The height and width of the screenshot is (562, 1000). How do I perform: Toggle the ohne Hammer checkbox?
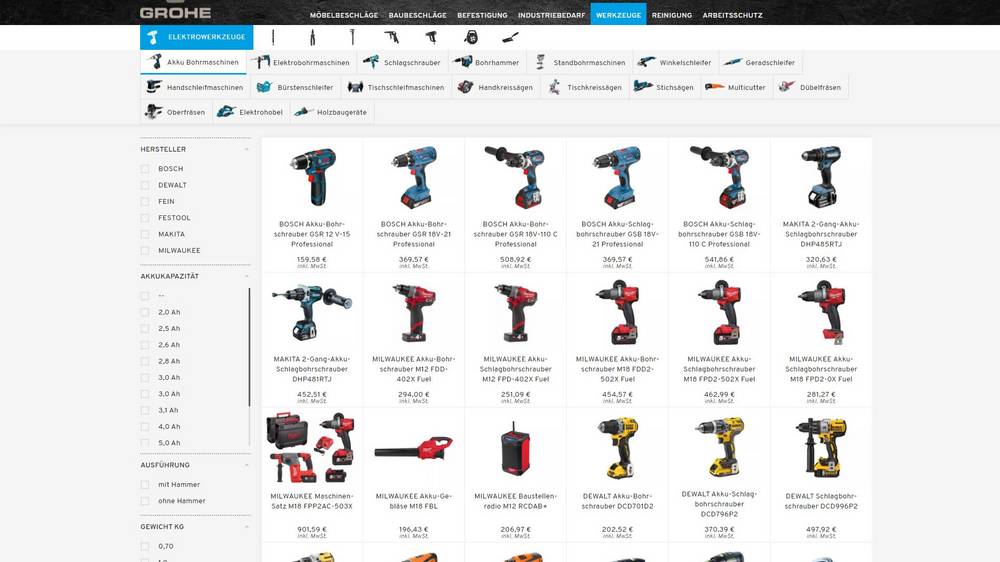click(x=145, y=501)
